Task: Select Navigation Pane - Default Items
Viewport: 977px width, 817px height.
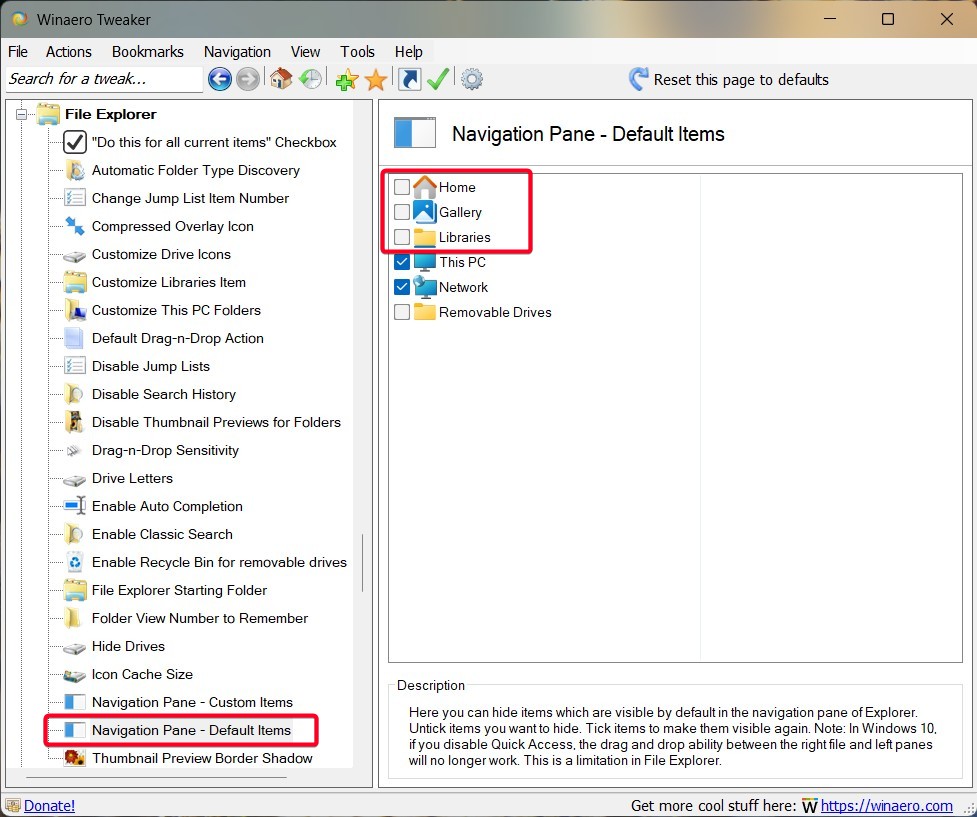Action: (x=191, y=730)
